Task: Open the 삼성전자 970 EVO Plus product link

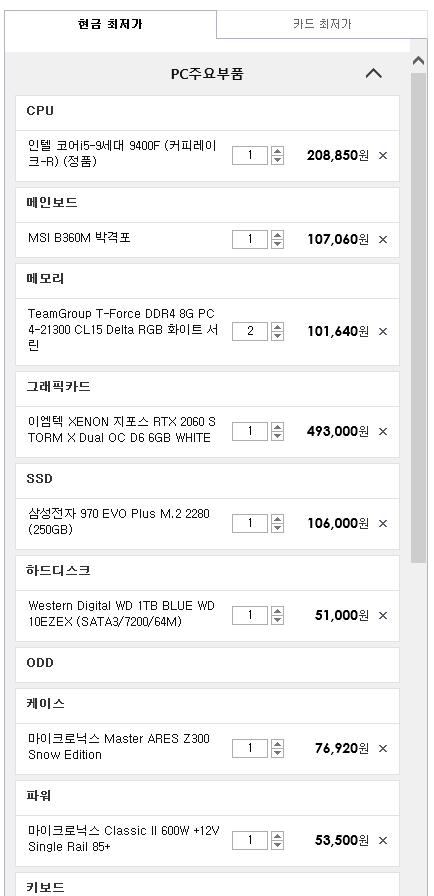Action: pos(119,522)
